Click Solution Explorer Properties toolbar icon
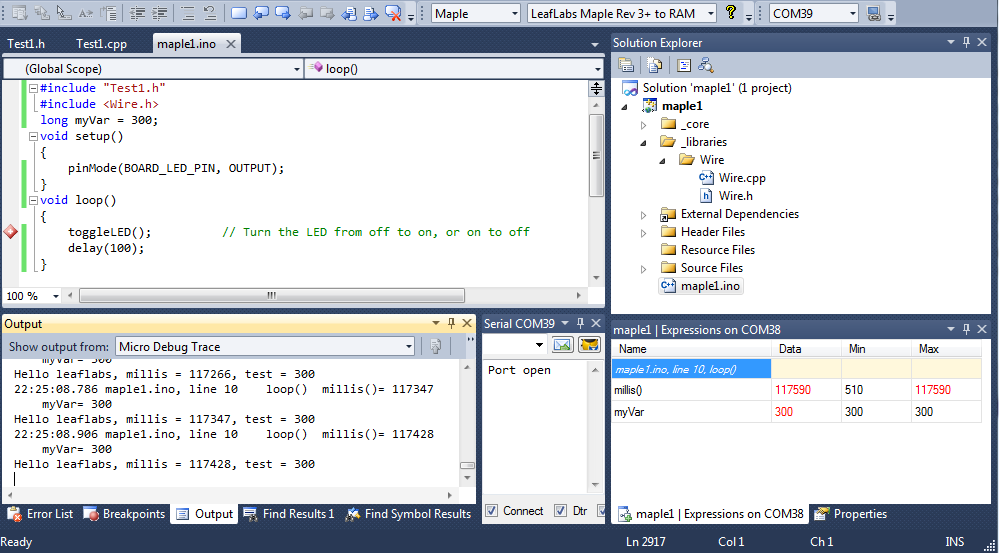Viewport: 999px width, 553px height. [x=626, y=64]
